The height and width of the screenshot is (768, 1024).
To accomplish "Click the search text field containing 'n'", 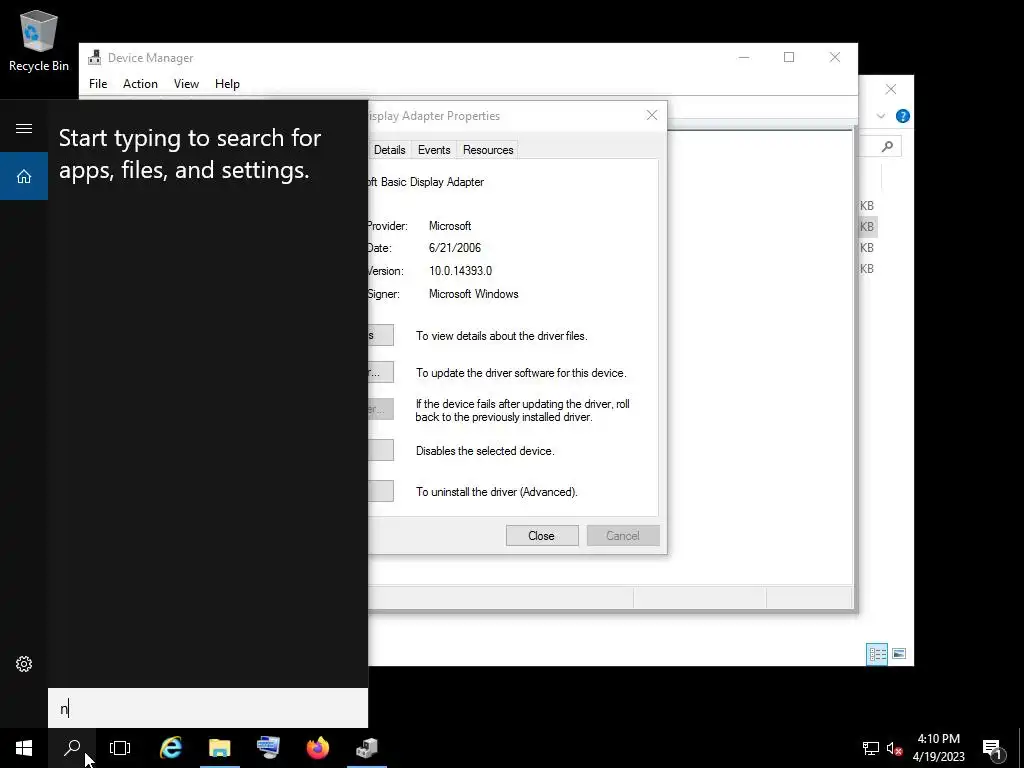I will tap(208, 708).
